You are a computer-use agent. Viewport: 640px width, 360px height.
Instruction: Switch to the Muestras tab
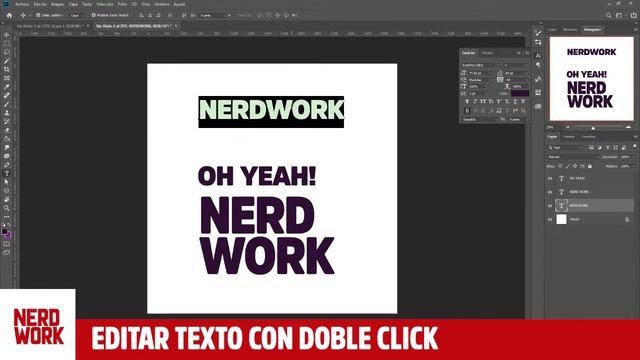click(570, 29)
